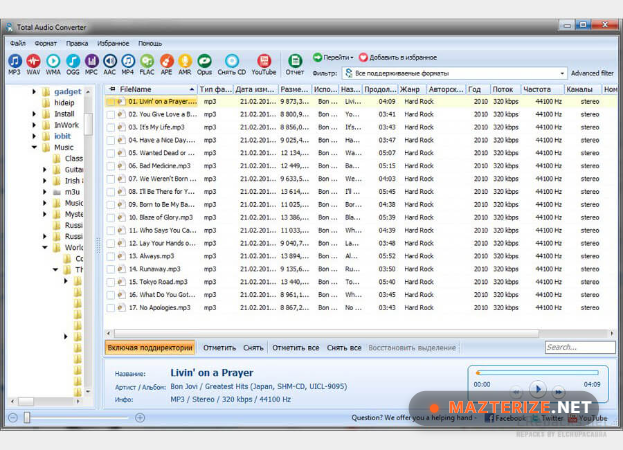Skip to next track in player
Viewport: 623px width, 450px height.
558,392
